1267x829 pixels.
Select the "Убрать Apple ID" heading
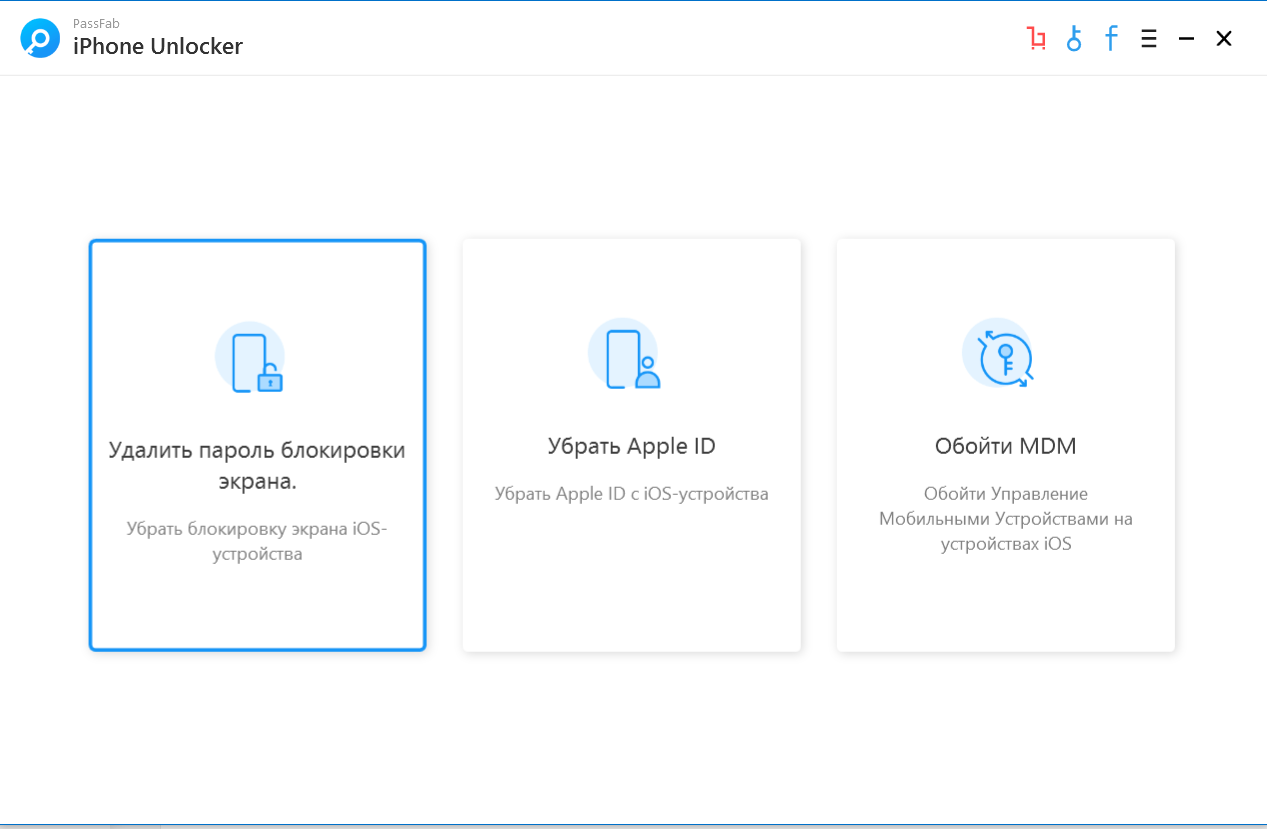[x=631, y=446]
